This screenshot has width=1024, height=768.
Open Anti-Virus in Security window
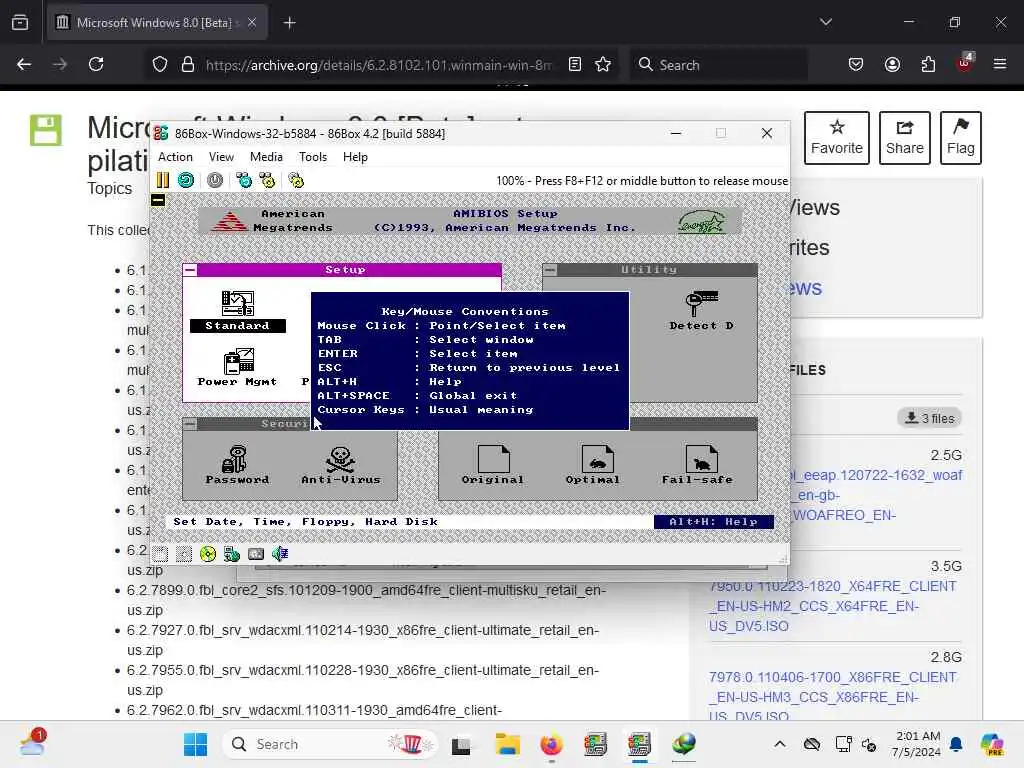click(340, 465)
